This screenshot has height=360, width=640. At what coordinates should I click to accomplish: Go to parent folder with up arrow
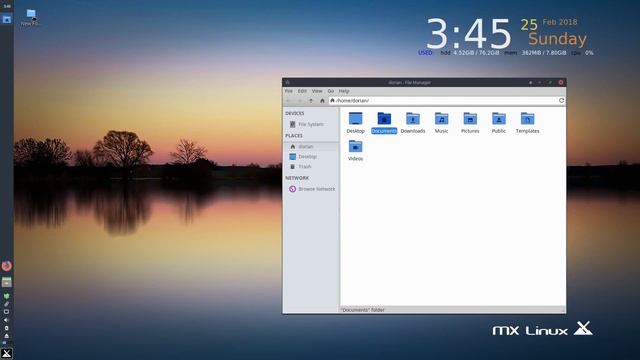point(311,100)
